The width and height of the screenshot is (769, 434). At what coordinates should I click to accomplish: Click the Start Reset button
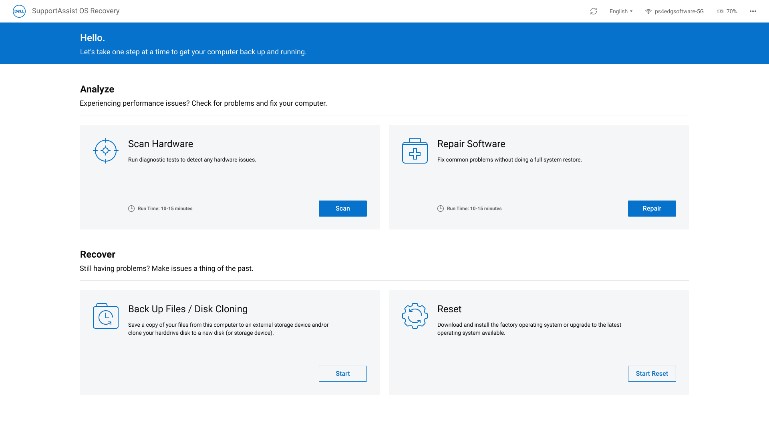652,373
